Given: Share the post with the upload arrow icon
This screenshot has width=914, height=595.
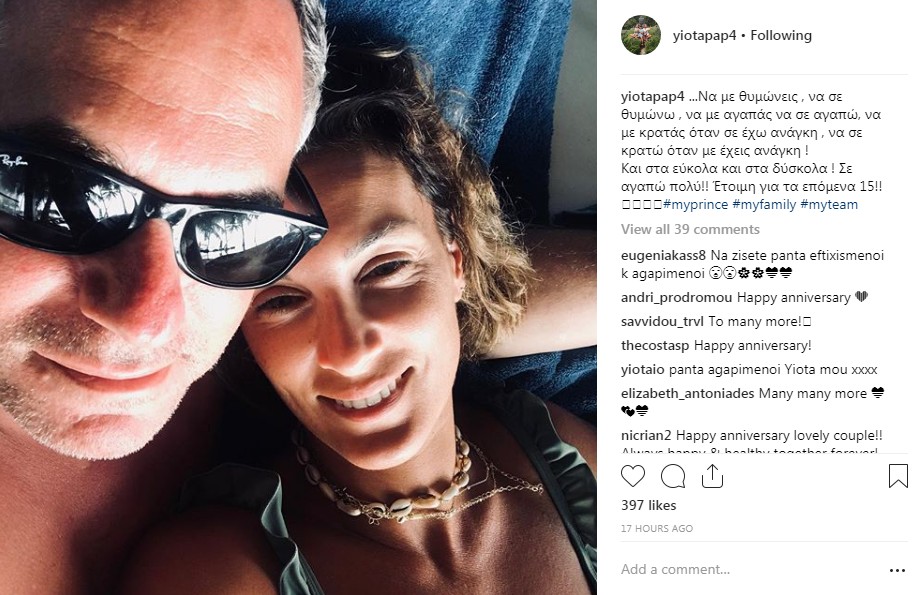Looking at the screenshot, I should (x=712, y=476).
